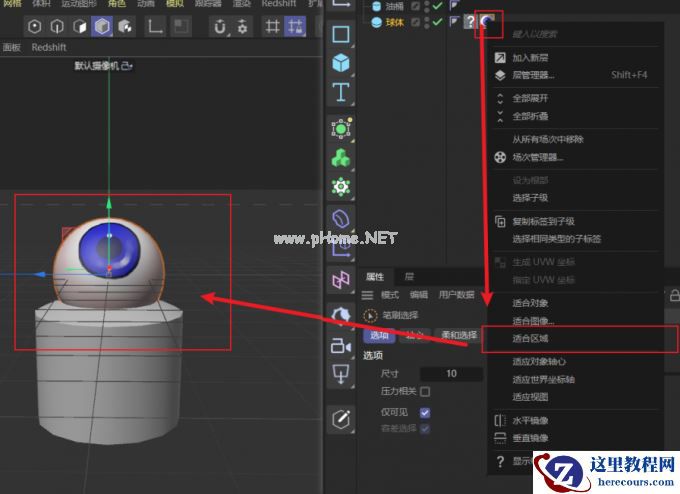This screenshot has height=494, width=680.
Task: Toggle the highlighted workplane snap icon
Action: pos(295,26)
